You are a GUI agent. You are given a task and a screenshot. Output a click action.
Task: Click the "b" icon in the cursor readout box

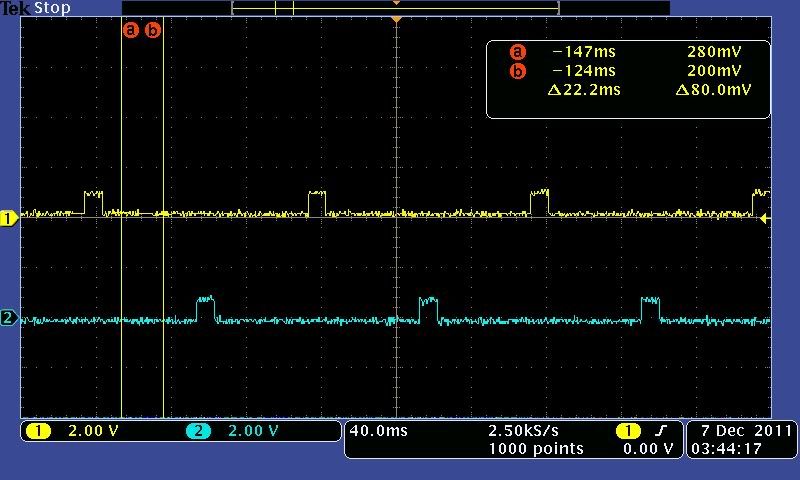coord(517,71)
